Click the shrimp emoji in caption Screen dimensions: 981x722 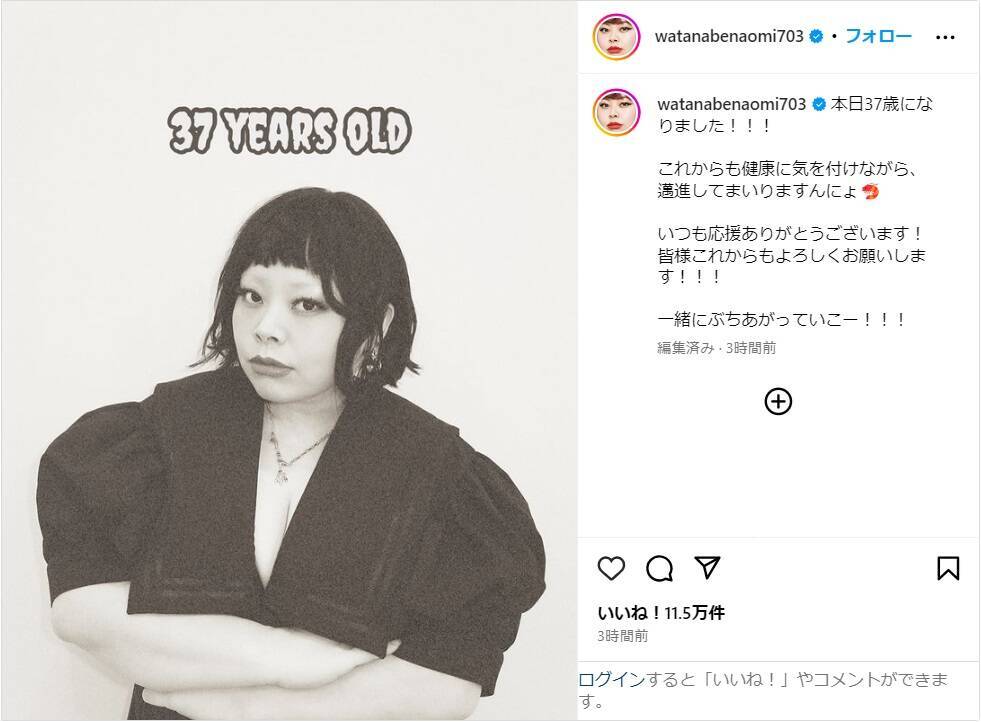[870, 191]
